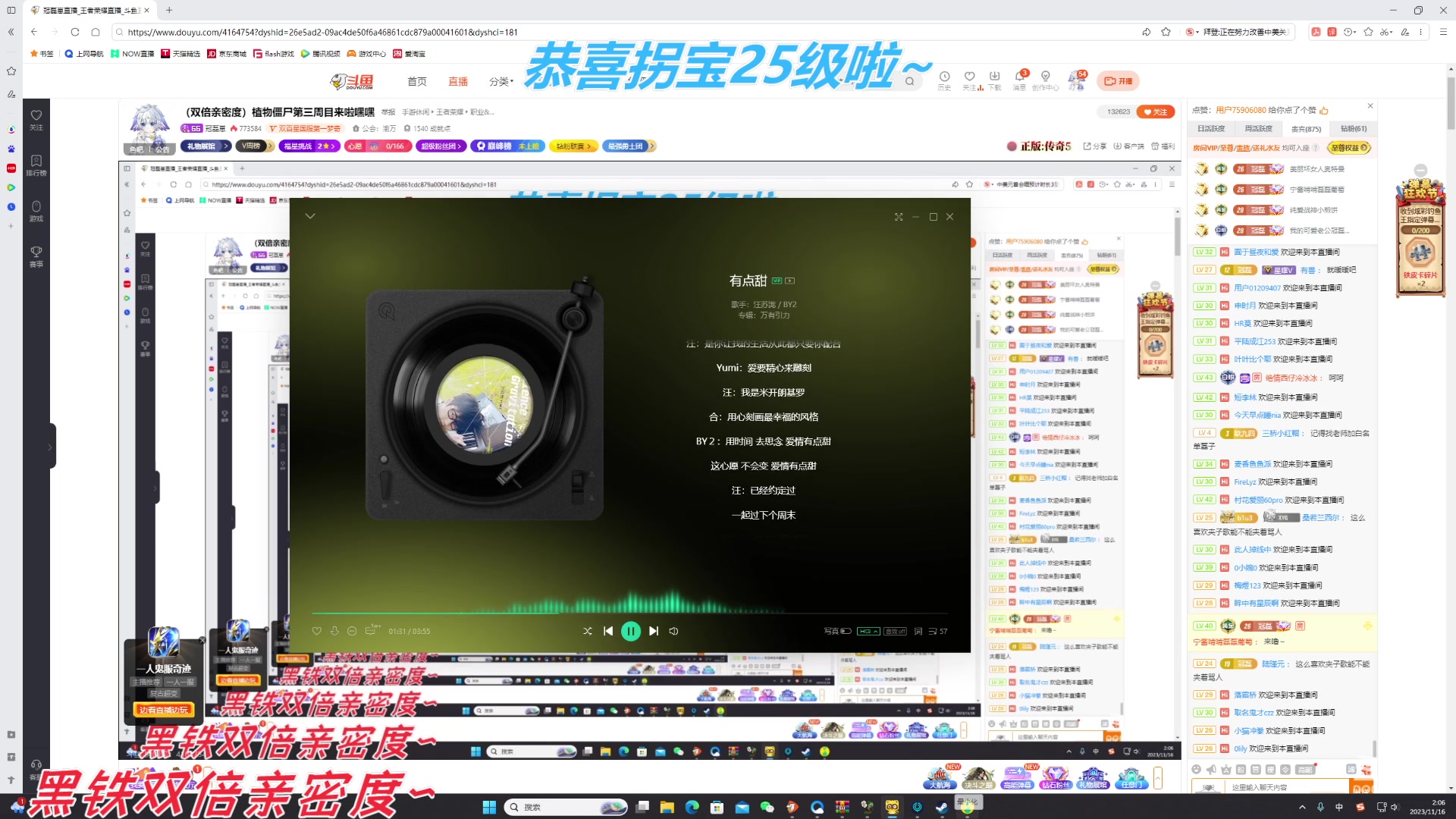The width and height of the screenshot is (1456, 819).
Task: Open Steam from the taskbar
Action: pyautogui.click(x=942, y=807)
